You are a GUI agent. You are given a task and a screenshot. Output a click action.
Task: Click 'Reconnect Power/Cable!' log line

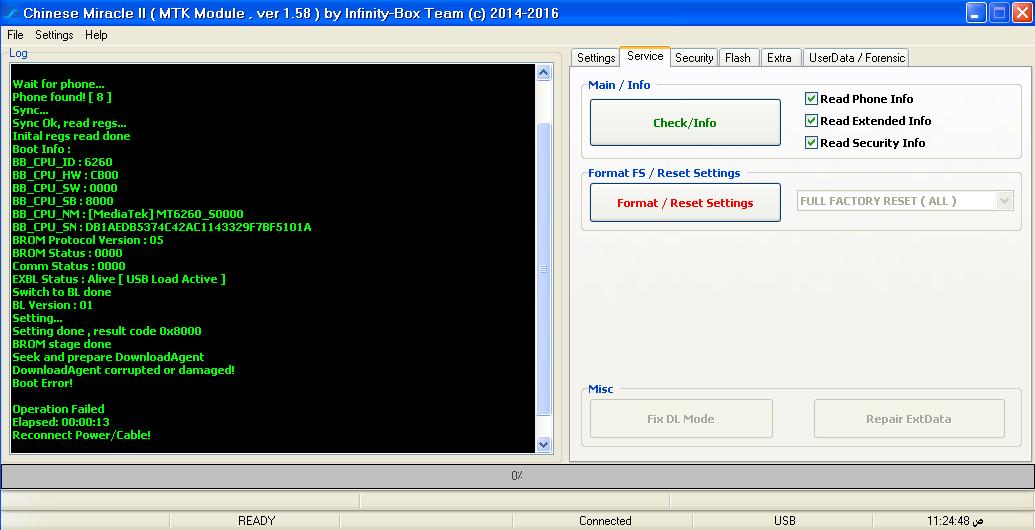[81, 435]
